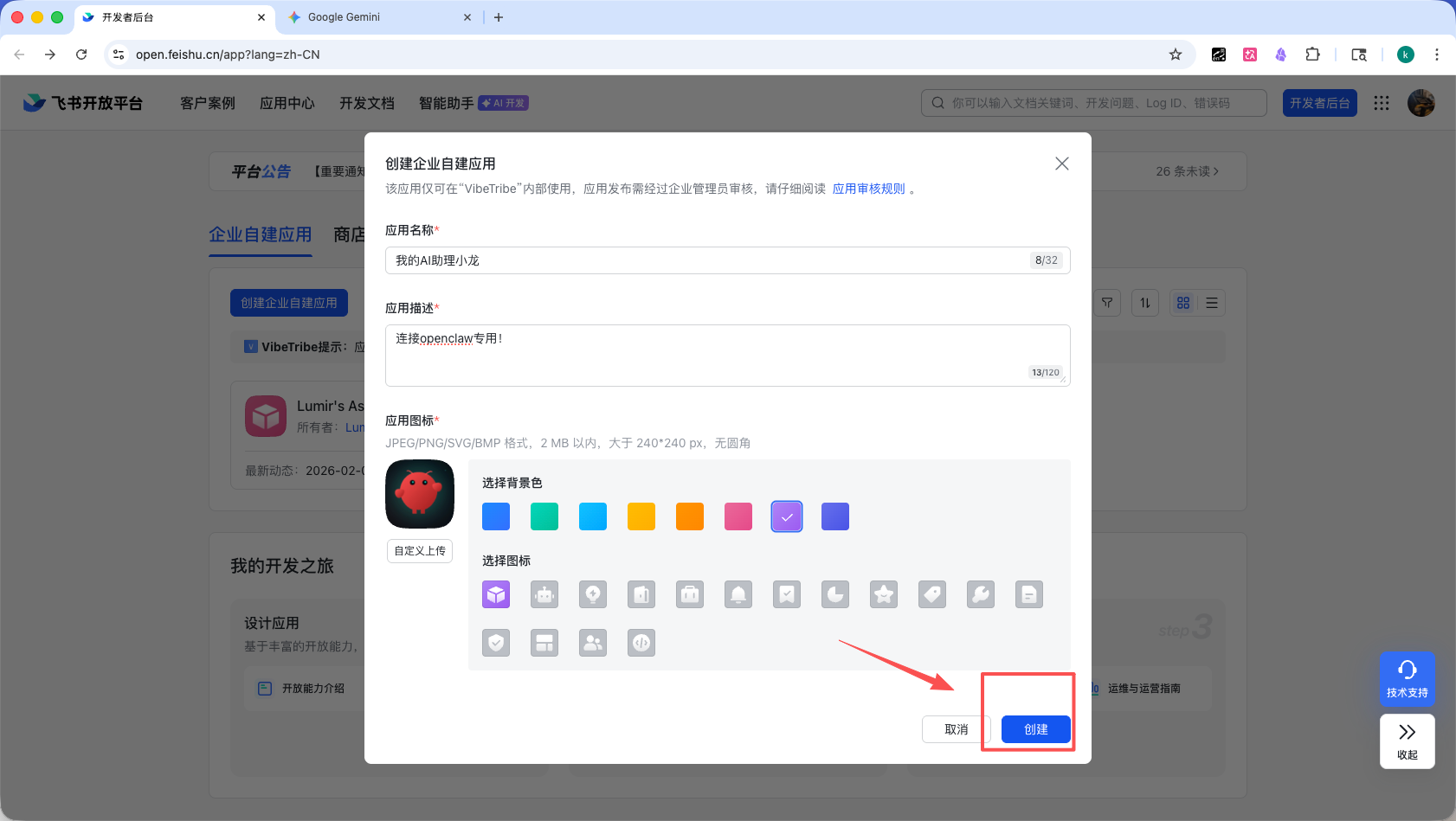Open the 技术支持 support panel
The height and width of the screenshot is (821, 1456).
1406,679
